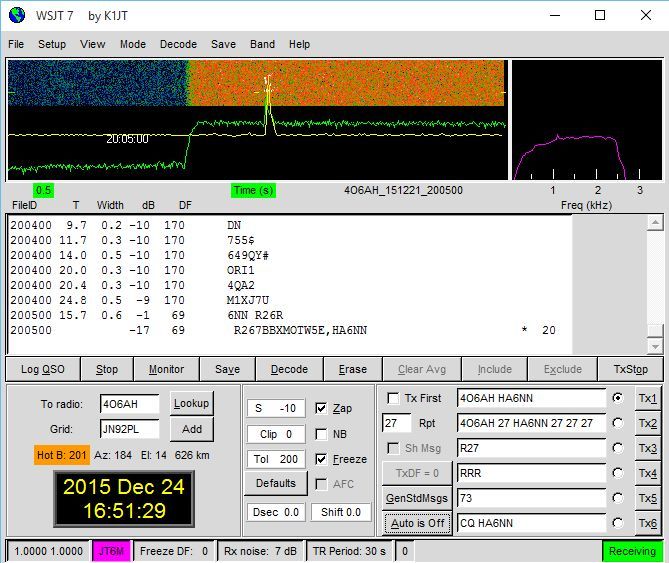Click the Tx1 message field 4O6AH HA6NN

[x=531, y=398]
